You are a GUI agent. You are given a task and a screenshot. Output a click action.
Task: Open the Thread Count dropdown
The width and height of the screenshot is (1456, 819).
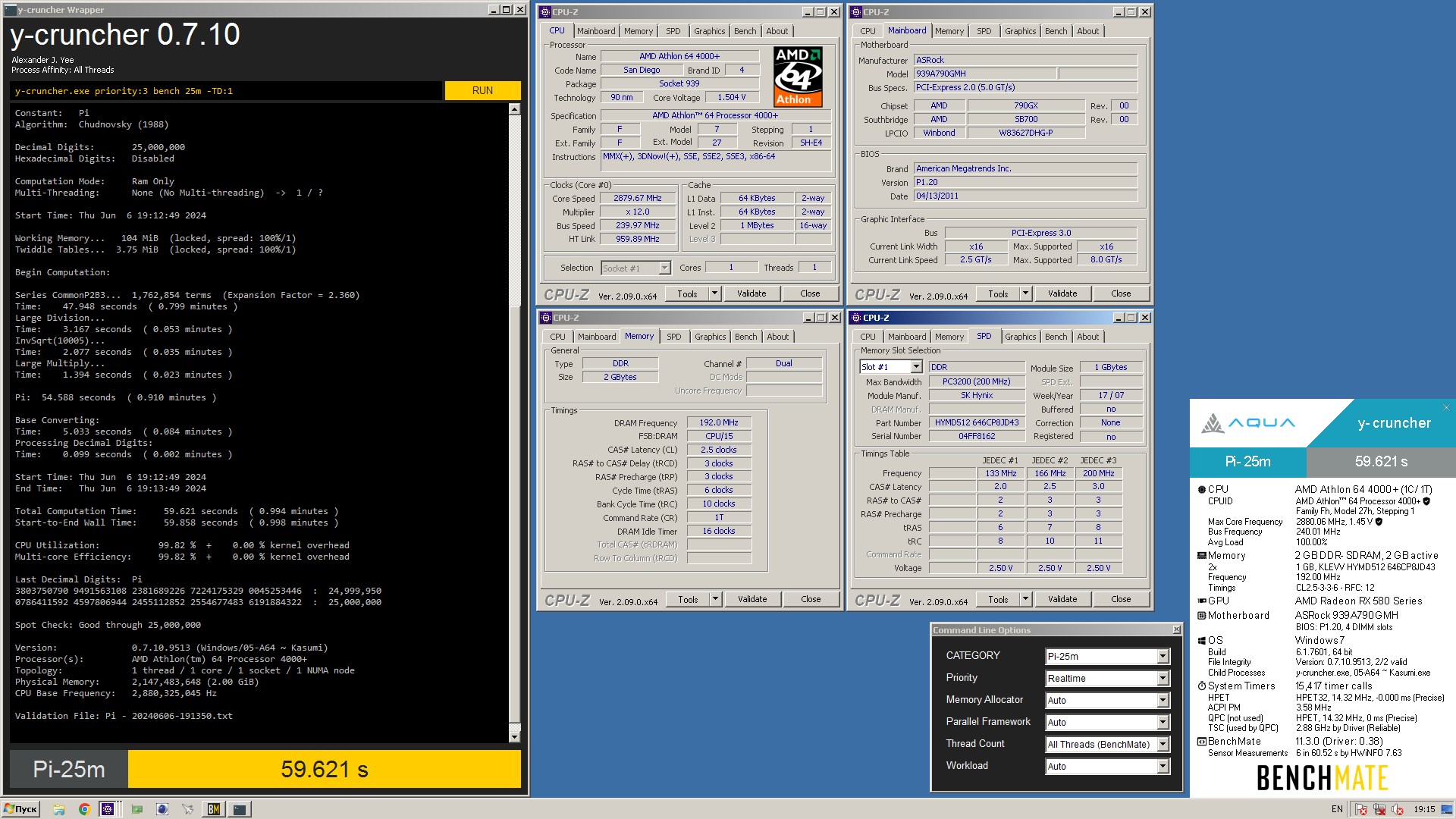1163,744
